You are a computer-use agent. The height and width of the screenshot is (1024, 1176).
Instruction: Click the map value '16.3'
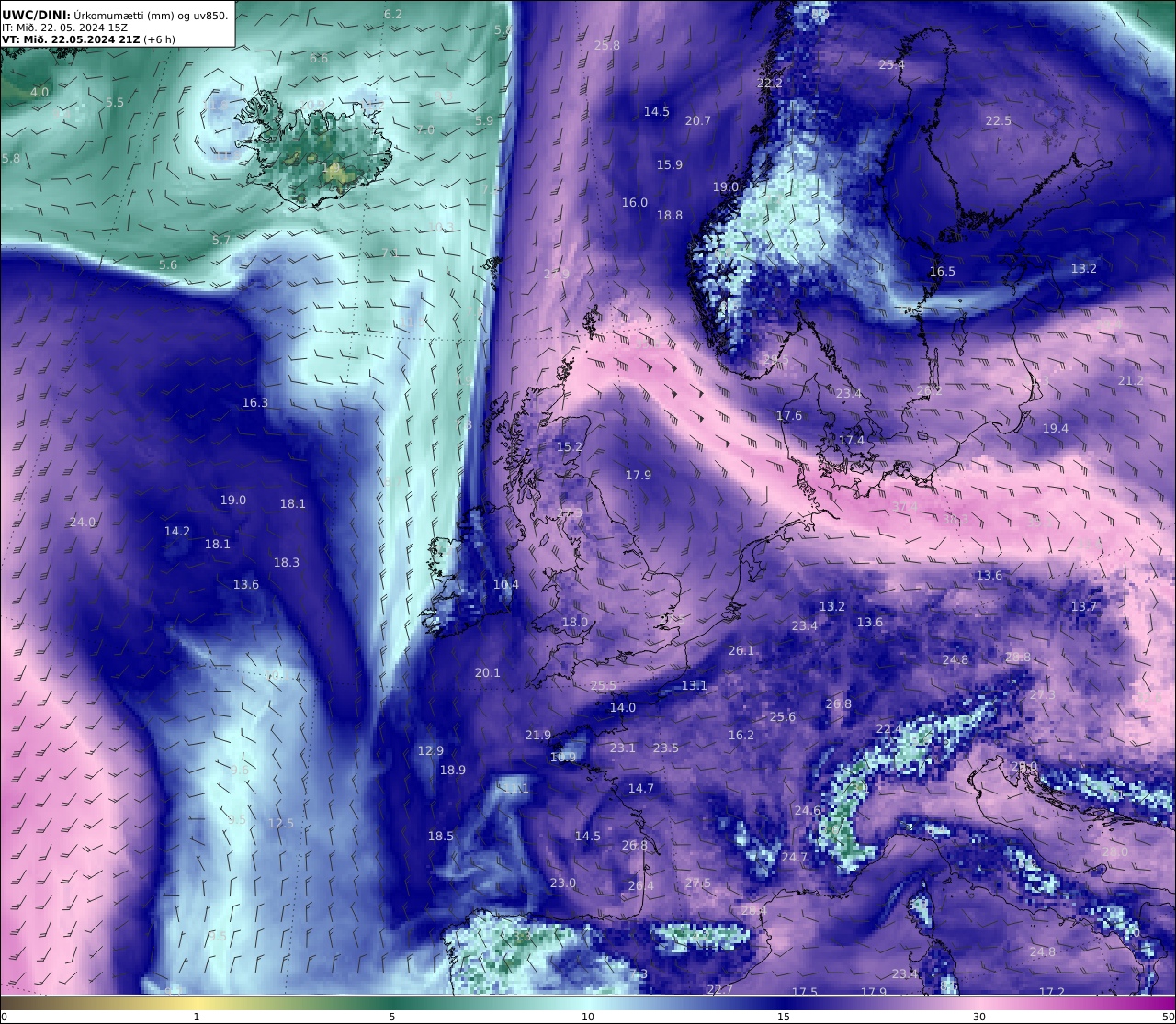(x=255, y=402)
